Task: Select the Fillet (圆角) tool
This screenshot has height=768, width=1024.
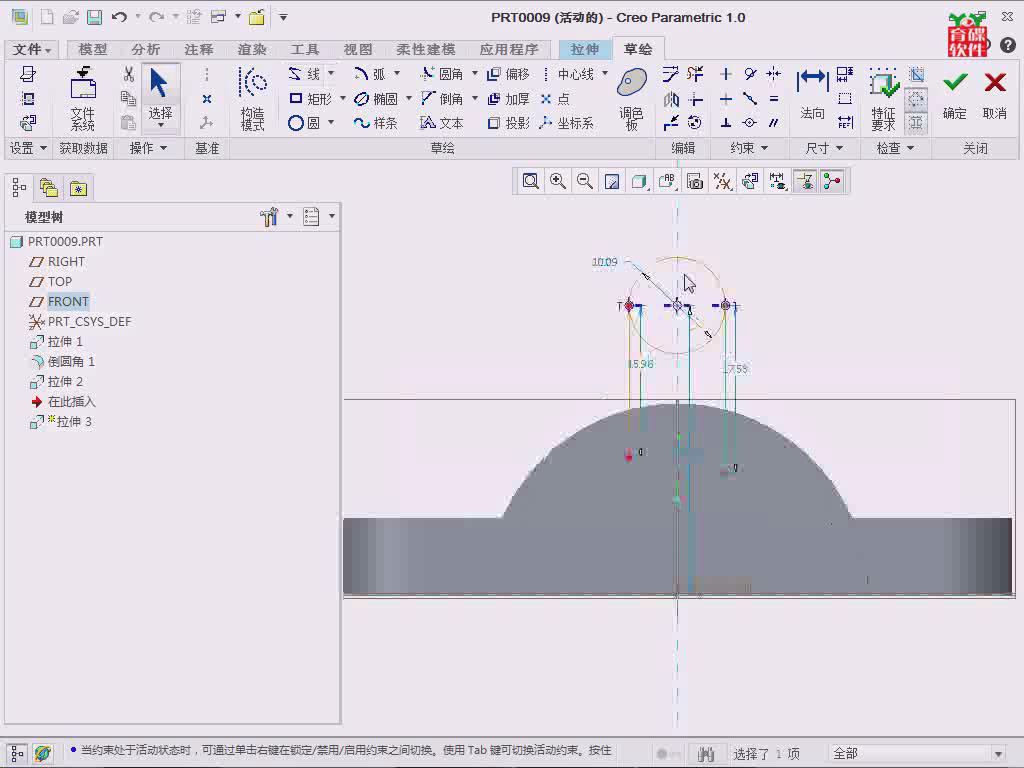Action: tap(442, 74)
